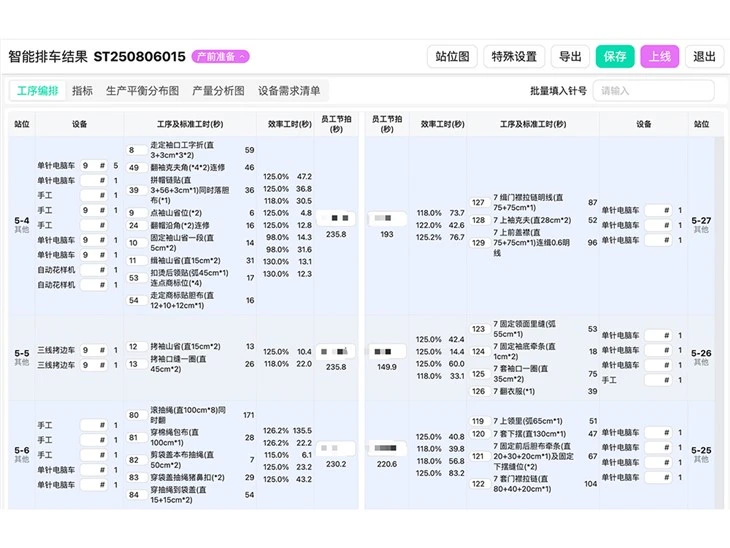Click process number box 49

point(137,168)
